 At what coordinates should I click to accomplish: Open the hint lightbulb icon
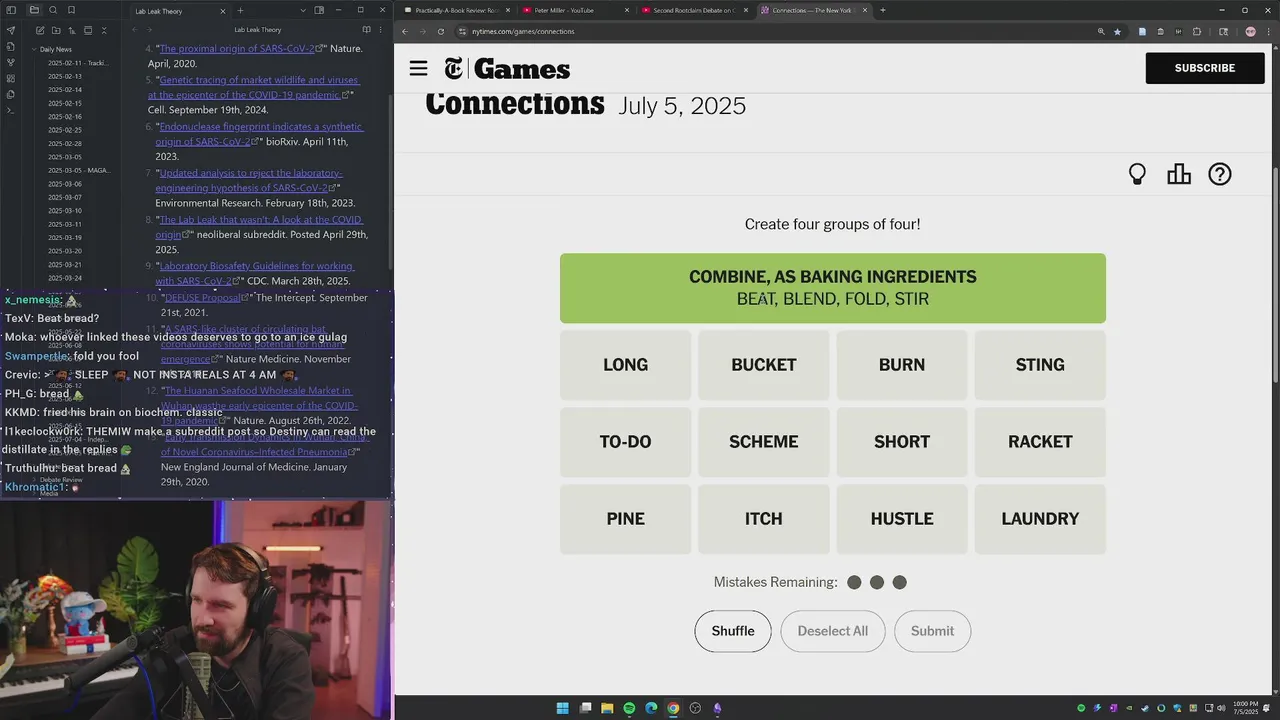pyautogui.click(x=1137, y=174)
